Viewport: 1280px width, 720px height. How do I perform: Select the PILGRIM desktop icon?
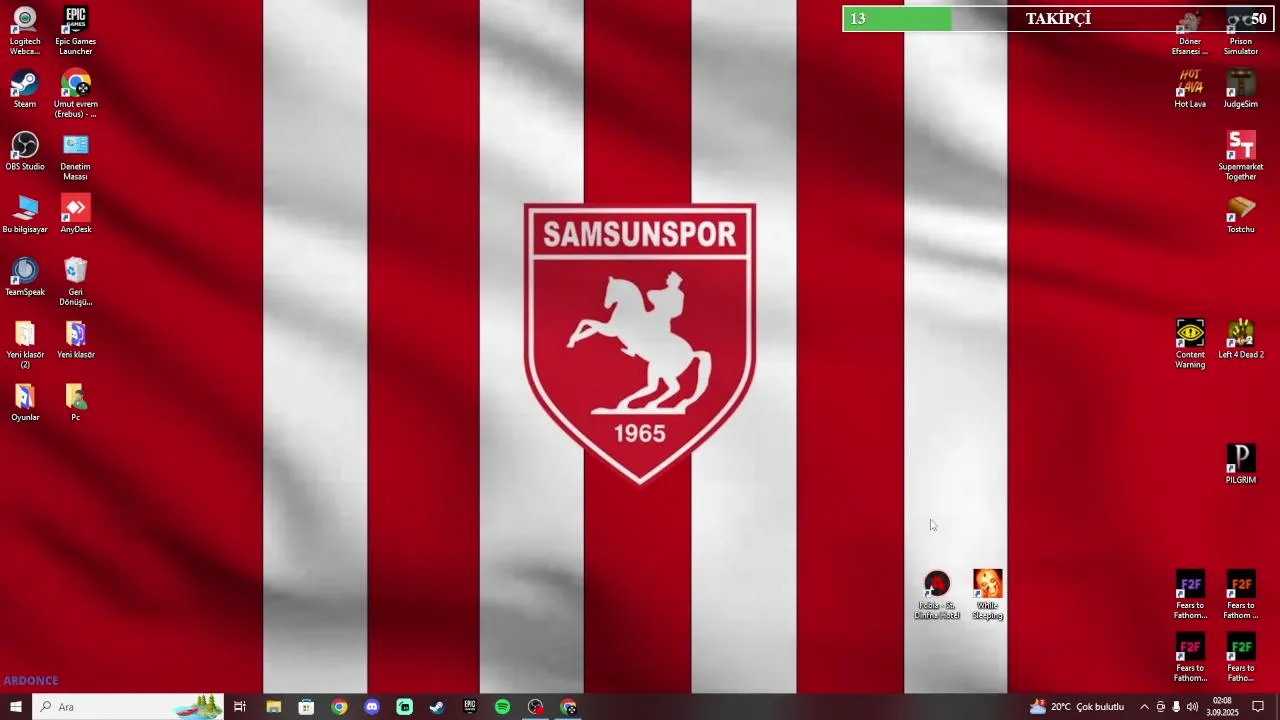pyautogui.click(x=1241, y=465)
